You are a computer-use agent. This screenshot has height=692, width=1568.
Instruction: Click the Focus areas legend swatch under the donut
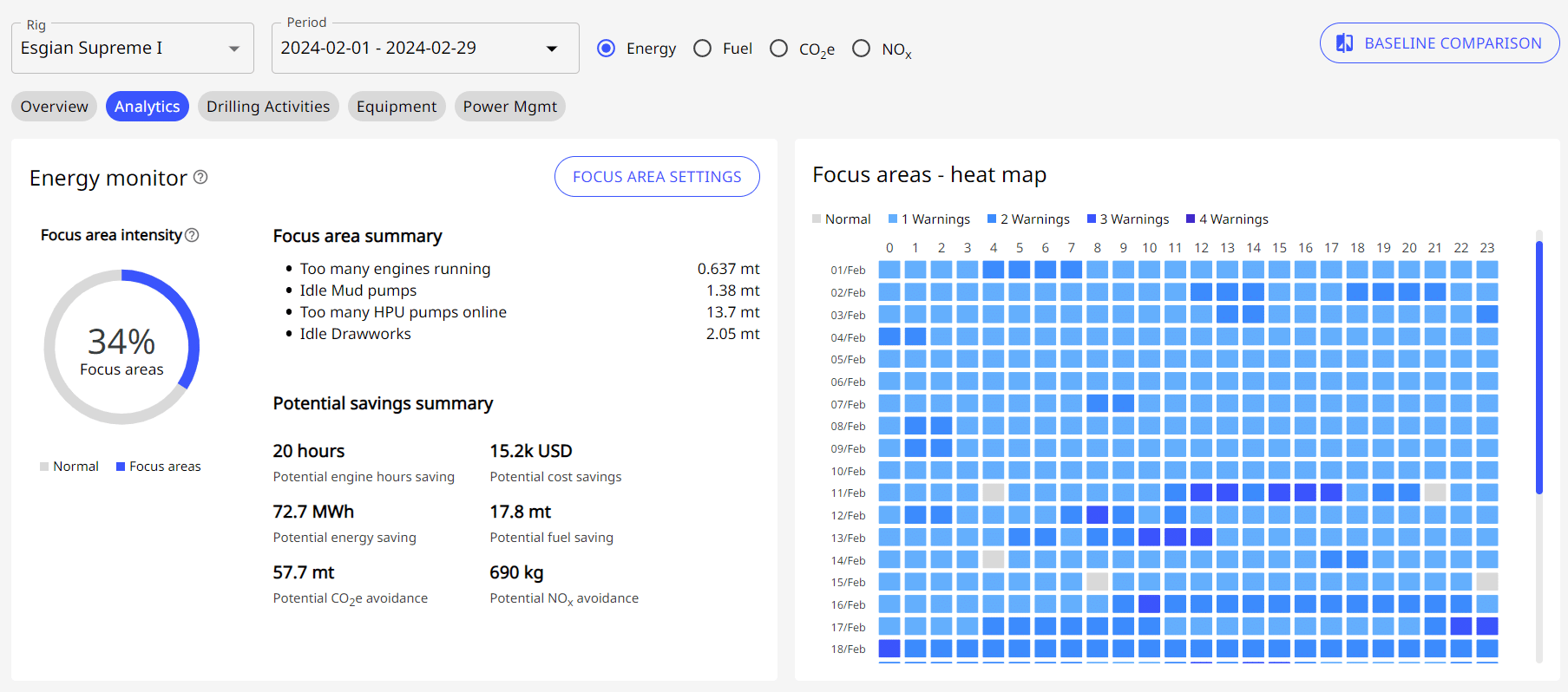coord(121,467)
